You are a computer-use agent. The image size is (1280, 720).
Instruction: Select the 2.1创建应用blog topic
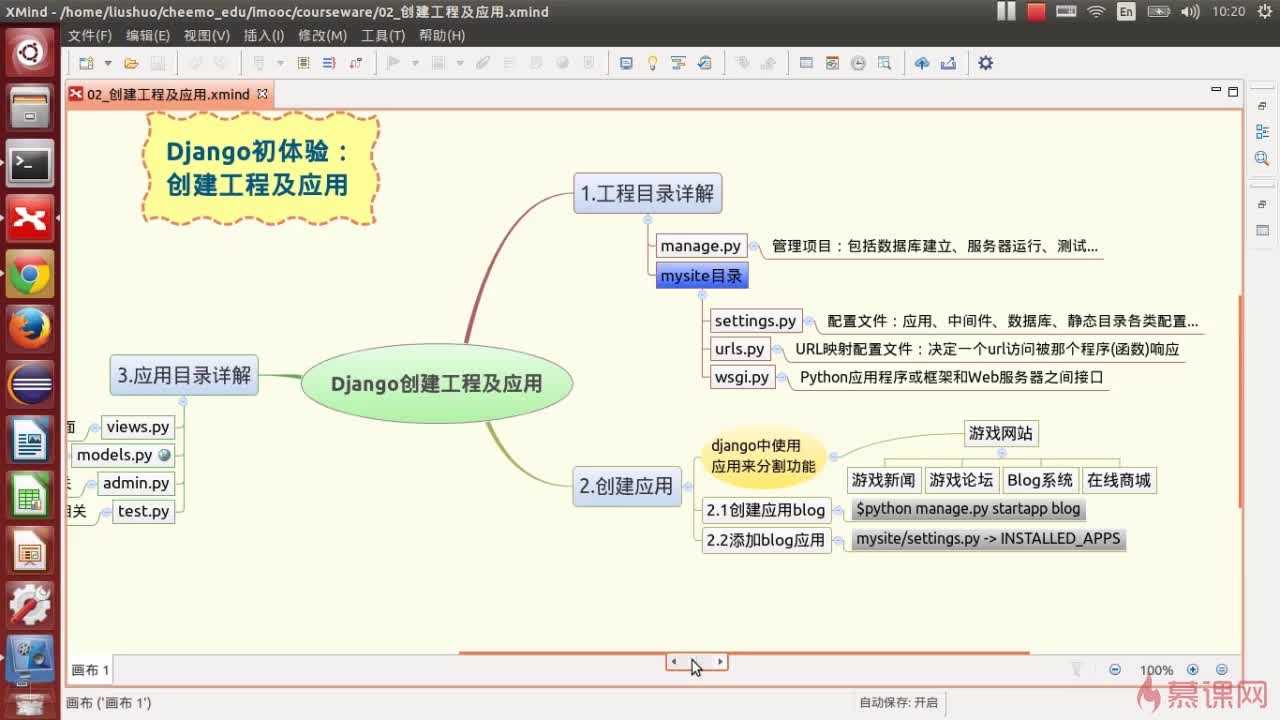coord(766,510)
